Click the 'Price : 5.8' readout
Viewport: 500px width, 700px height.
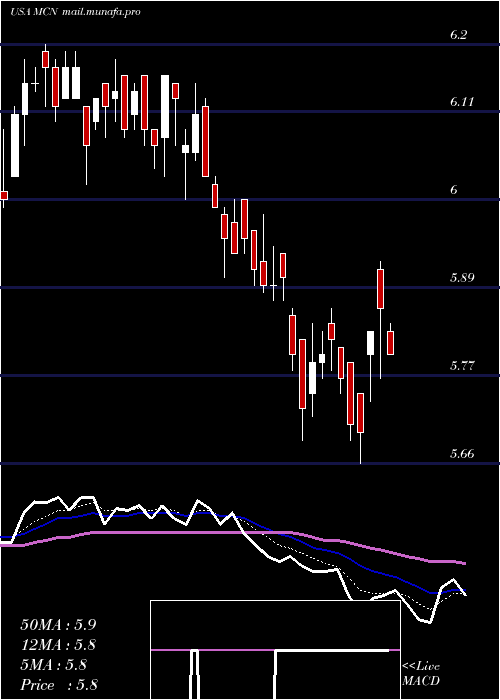pyautogui.click(x=59, y=685)
